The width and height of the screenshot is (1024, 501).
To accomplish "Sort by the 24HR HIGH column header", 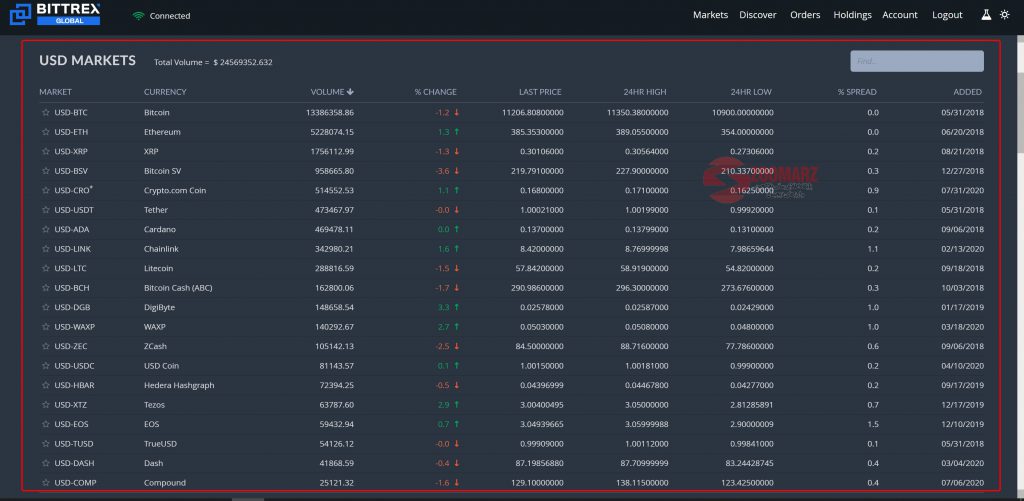I will [x=645, y=92].
